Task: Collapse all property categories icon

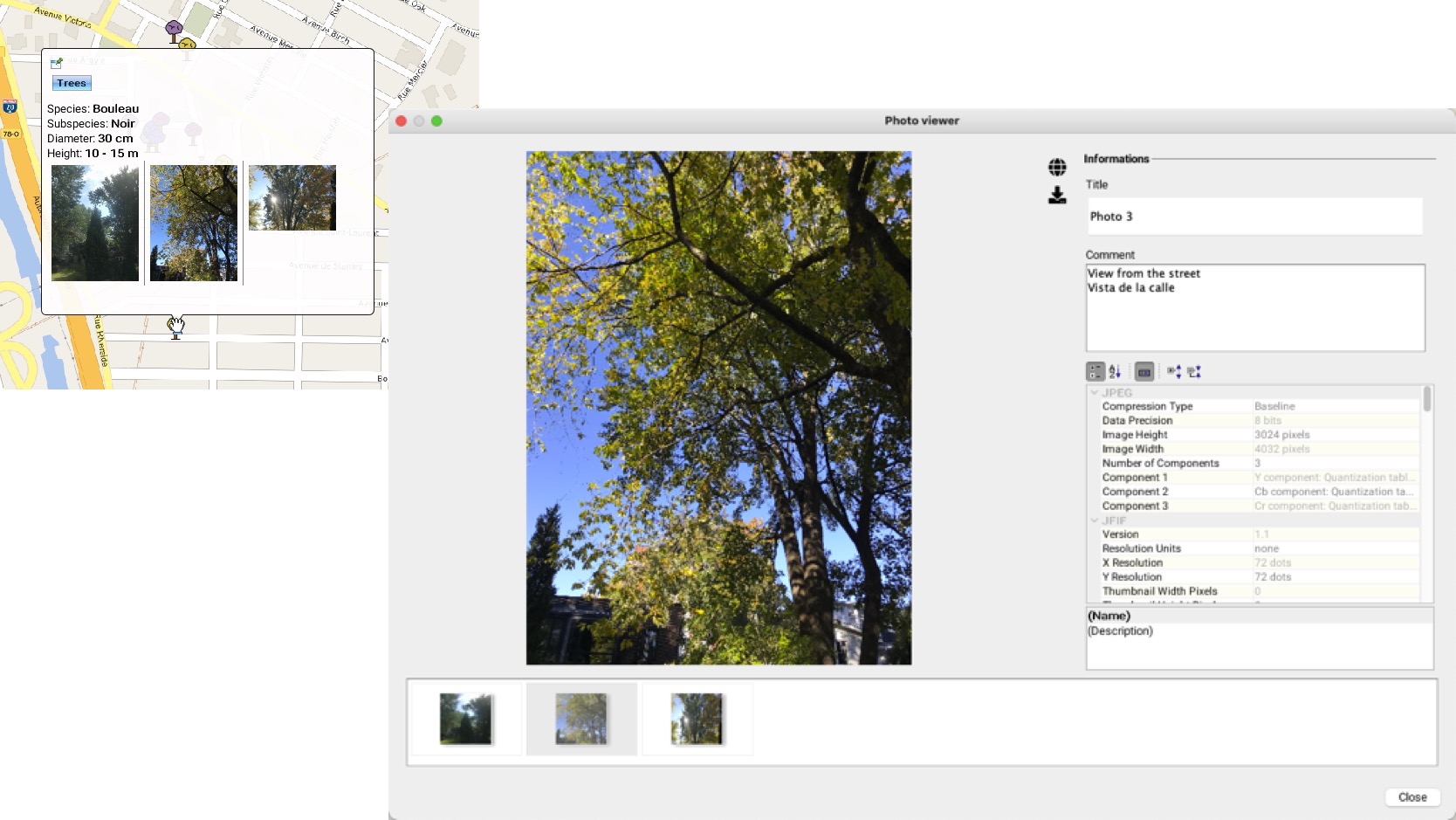Action: point(1194,372)
